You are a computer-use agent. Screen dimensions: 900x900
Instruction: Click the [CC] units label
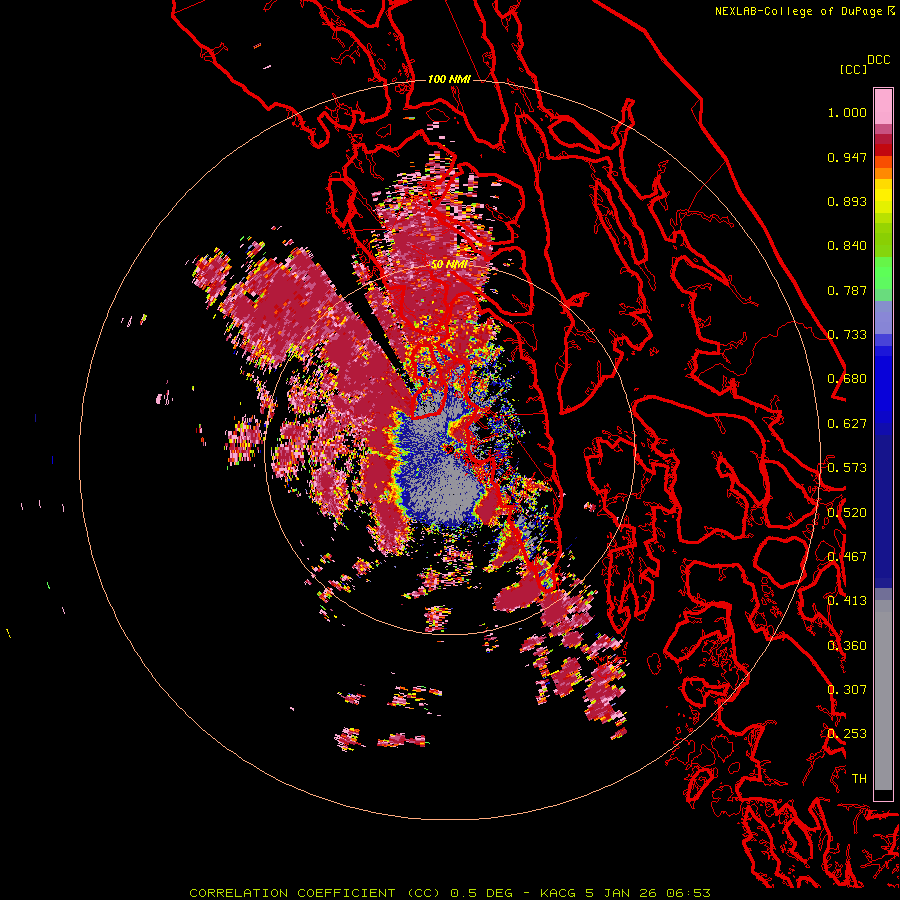pos(853,69)
